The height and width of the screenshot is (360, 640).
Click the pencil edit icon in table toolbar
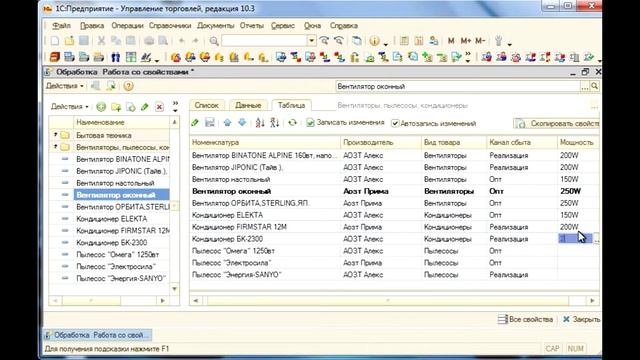tap(195, 122)
